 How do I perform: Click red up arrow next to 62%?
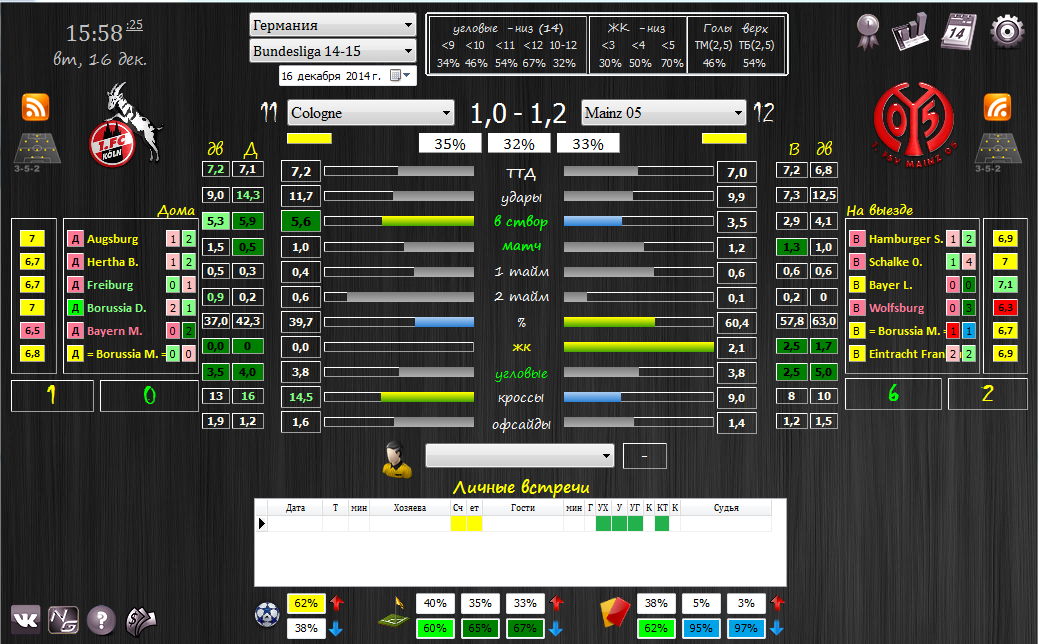click(x=337, y=603)
